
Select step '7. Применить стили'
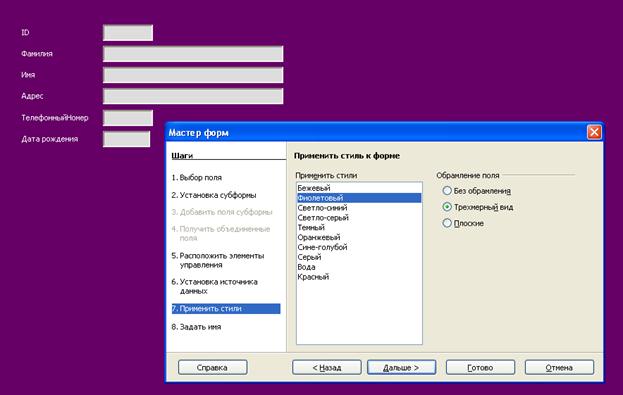(226, 309)
